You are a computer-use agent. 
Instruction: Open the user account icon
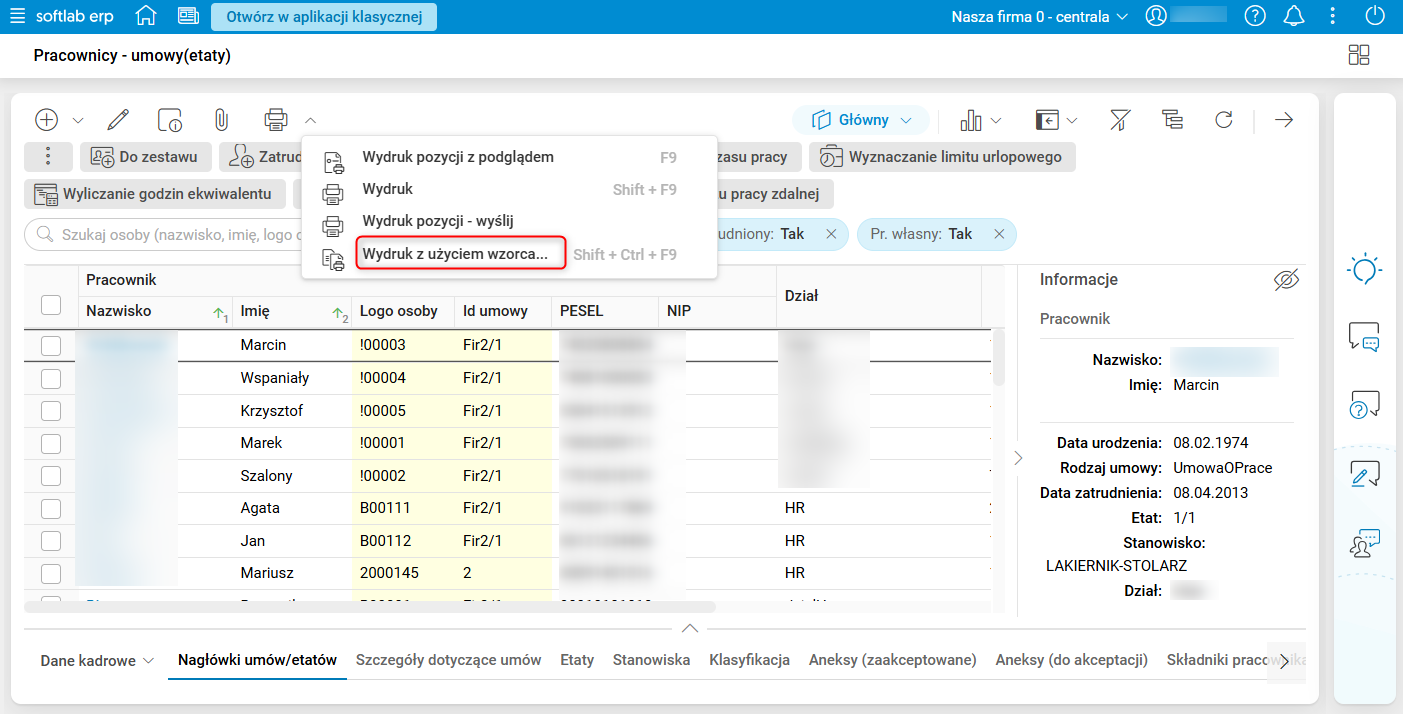pos(1156,16)
